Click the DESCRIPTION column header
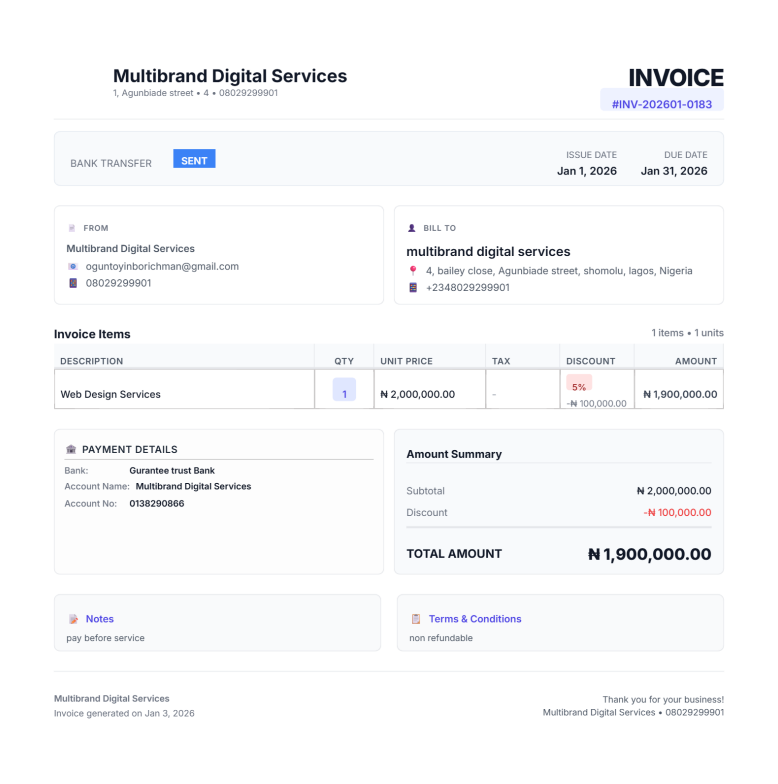The image size is (778, 784). pos(92,361)
